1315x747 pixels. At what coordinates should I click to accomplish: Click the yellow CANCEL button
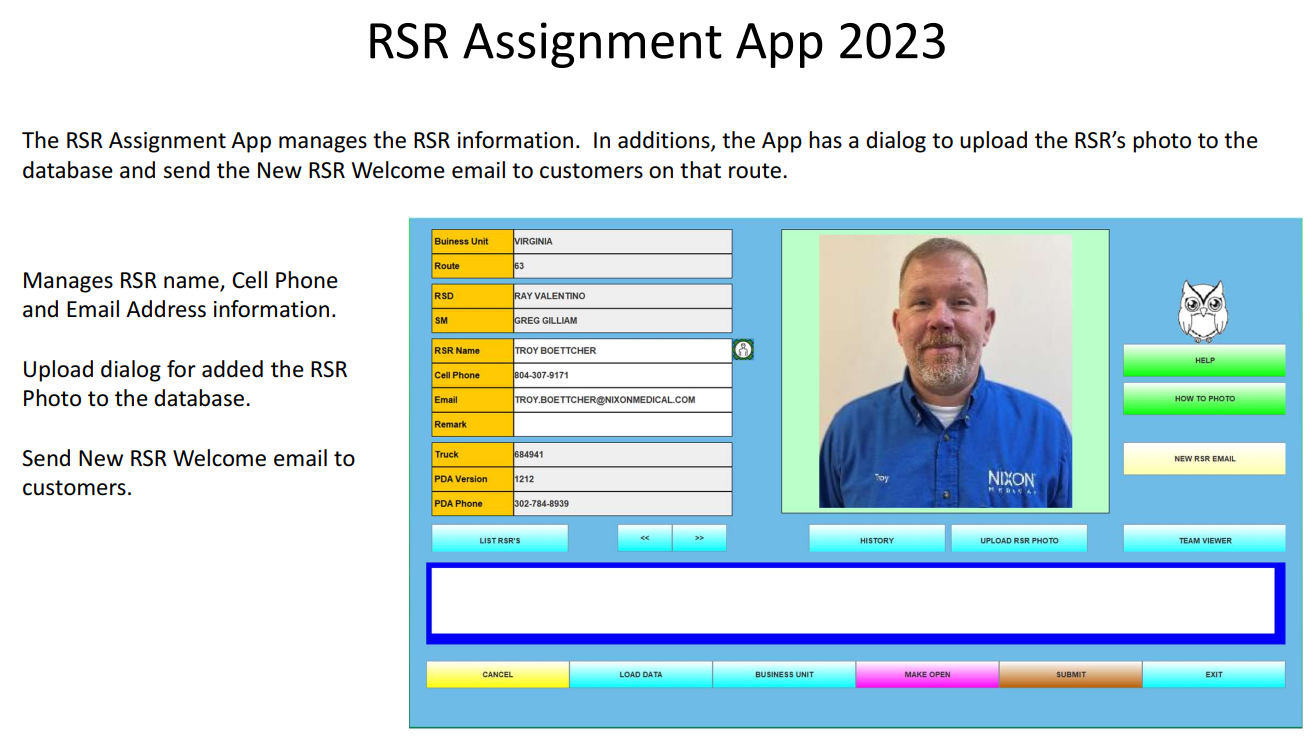tap(498, 674)
